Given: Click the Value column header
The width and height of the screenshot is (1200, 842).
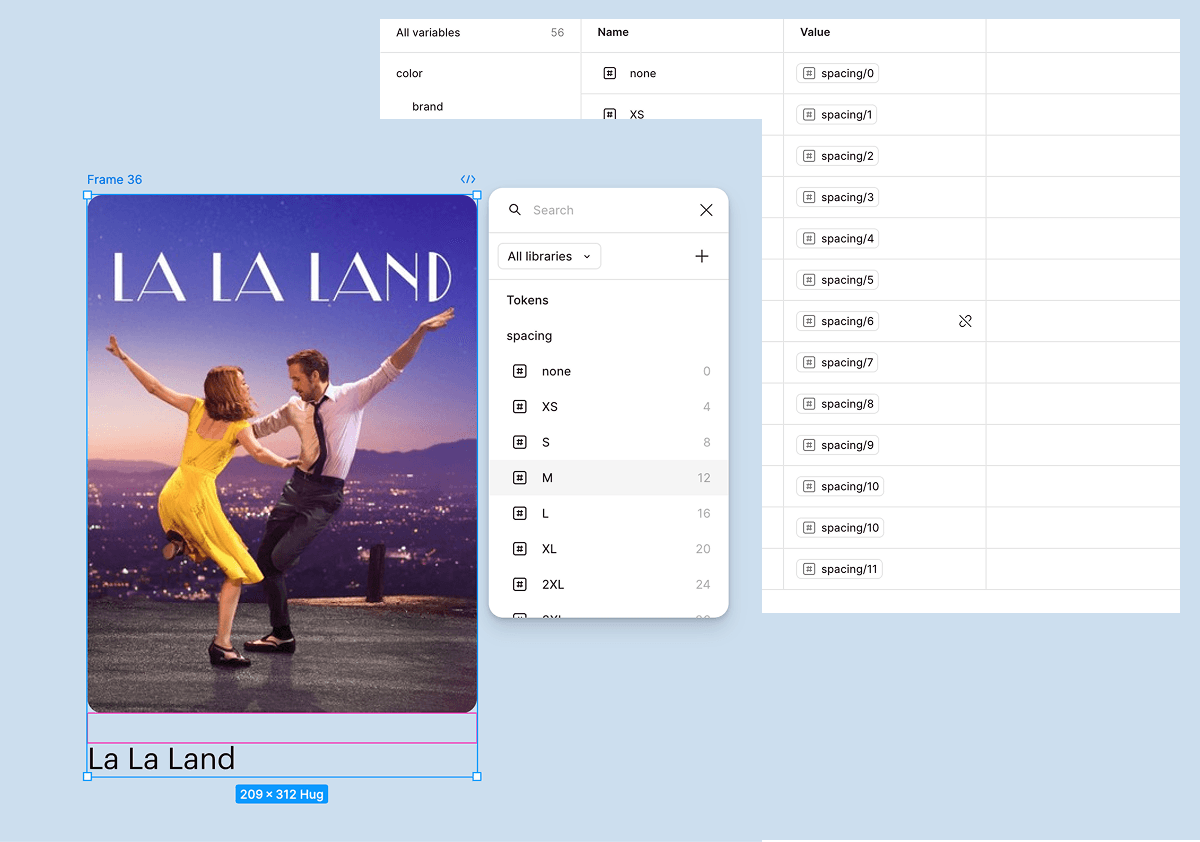Looking at the screenshot, I should [x=815, y=32].
